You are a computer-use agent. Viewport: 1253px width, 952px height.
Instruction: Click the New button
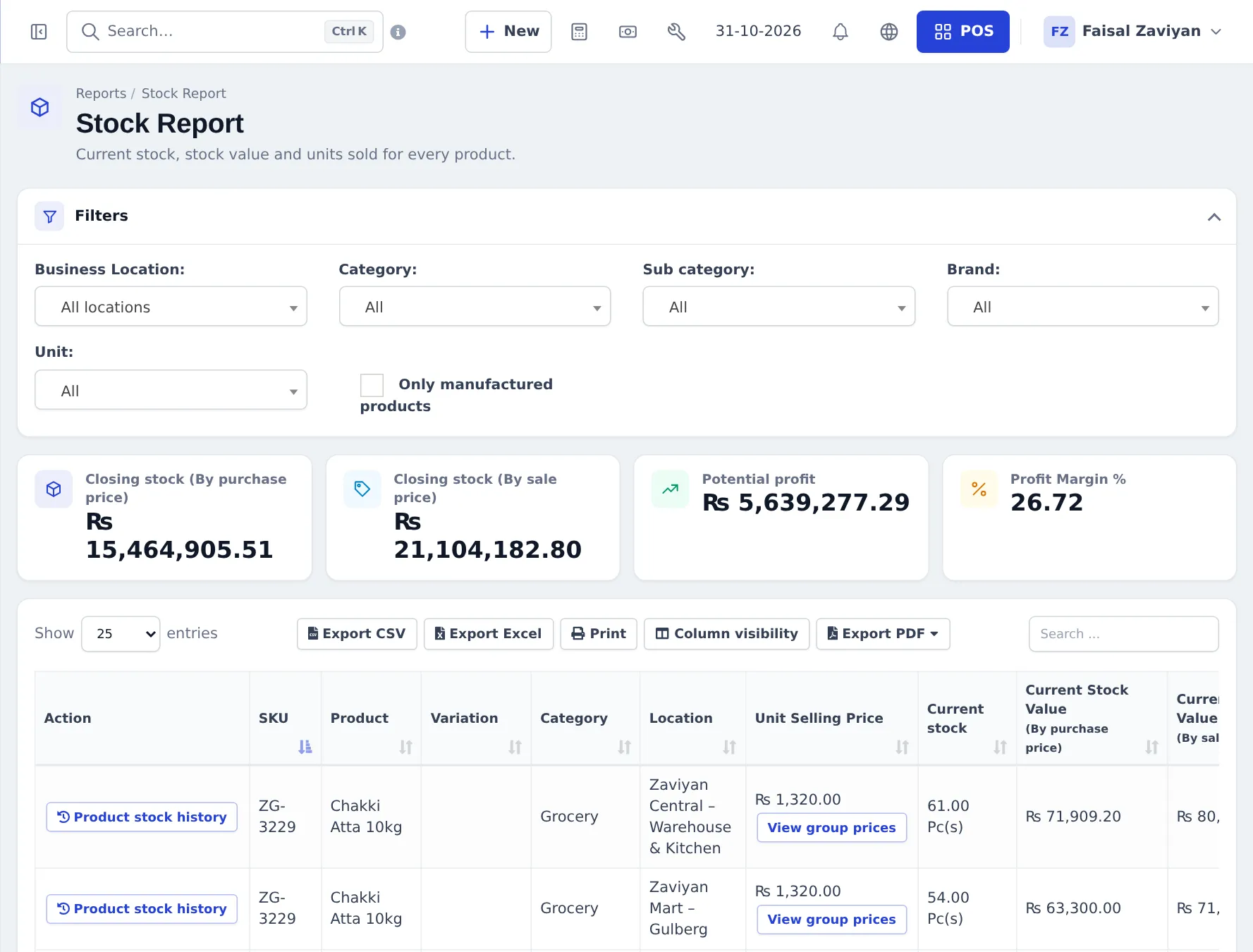click(508, 32)
